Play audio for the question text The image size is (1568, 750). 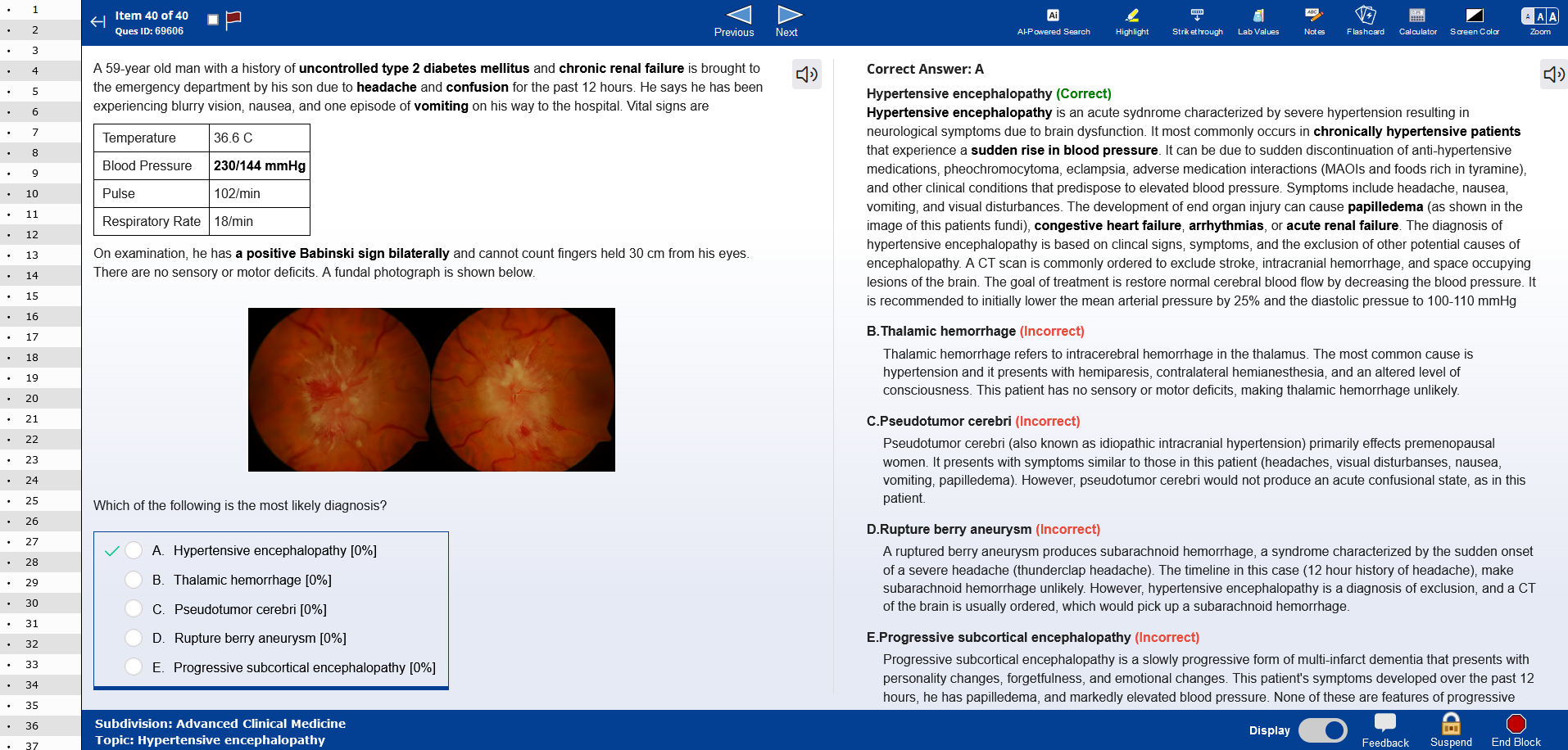point(807,75)
